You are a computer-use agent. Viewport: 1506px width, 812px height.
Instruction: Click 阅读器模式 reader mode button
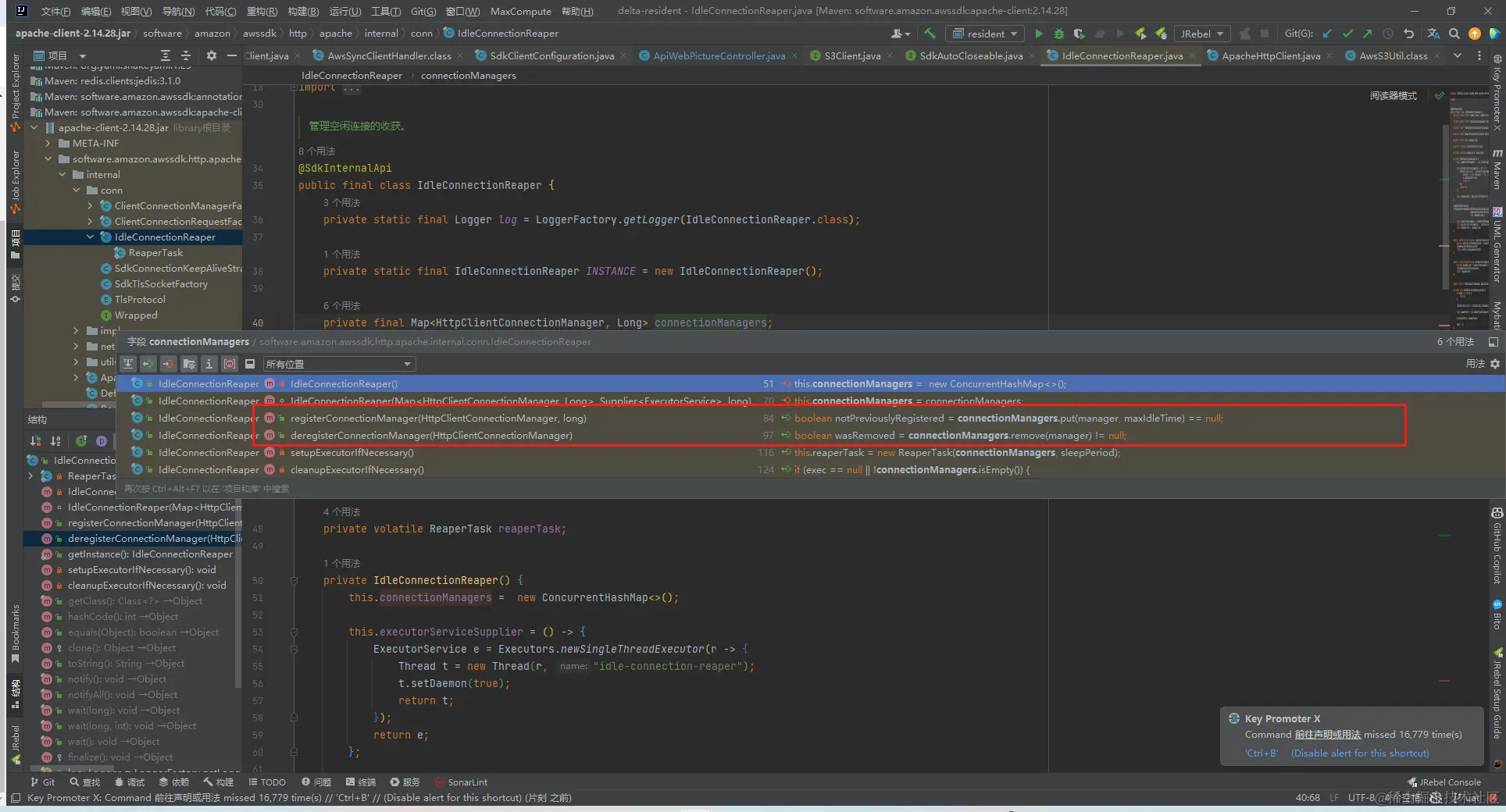click(x=1393, y=96)
